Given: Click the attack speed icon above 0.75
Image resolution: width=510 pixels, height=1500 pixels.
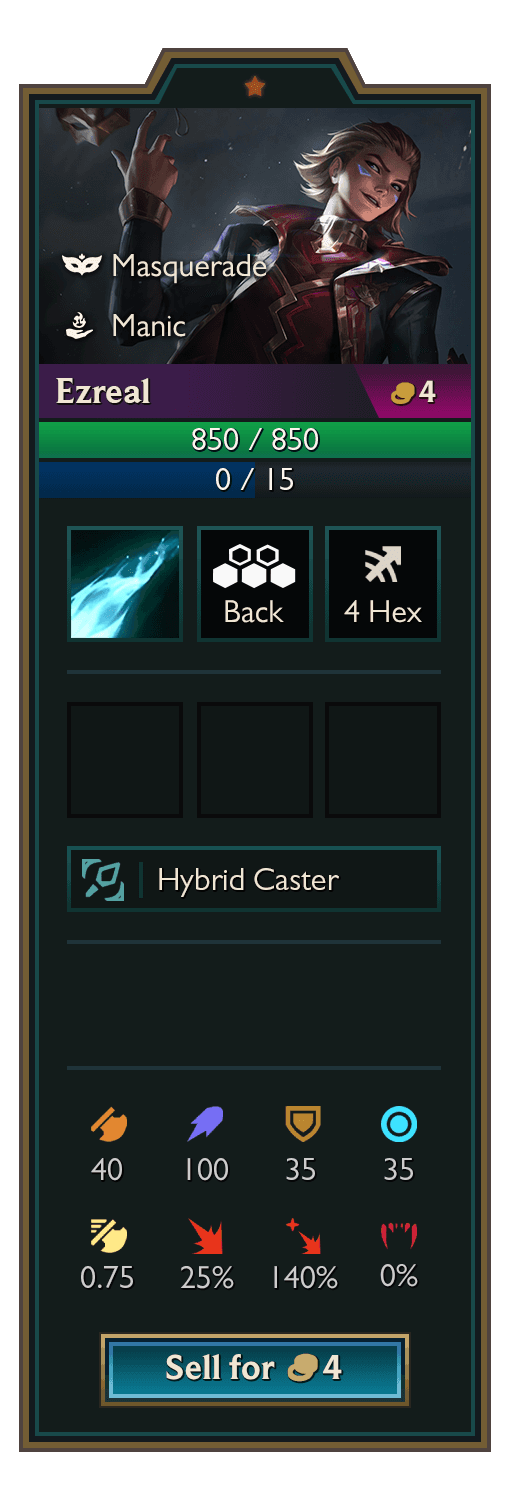Looking at the screenshot, I should tap(108, 1236).
